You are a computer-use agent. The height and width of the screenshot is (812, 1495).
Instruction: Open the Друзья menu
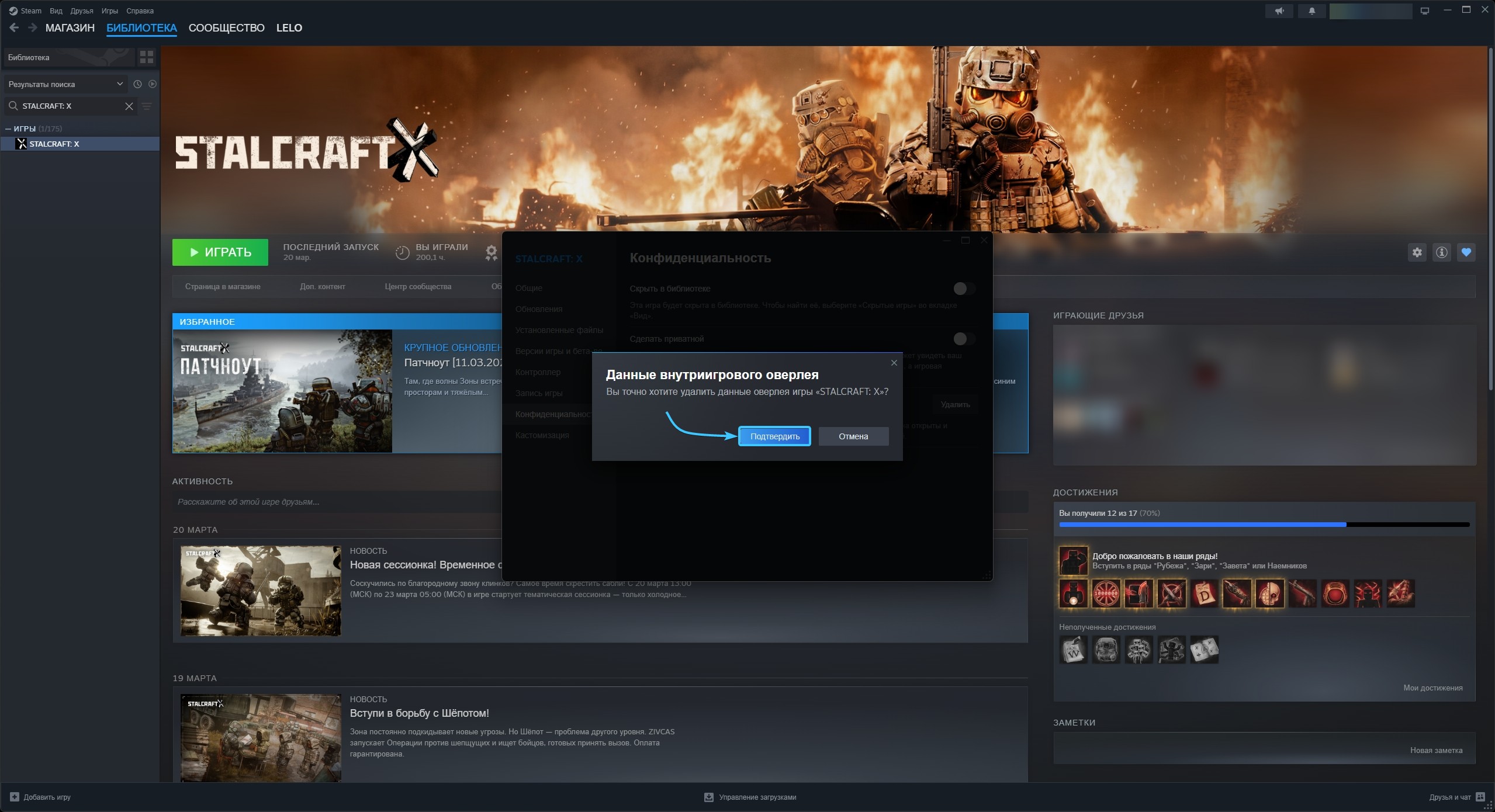pyautogui.click(x=81, y=11)
